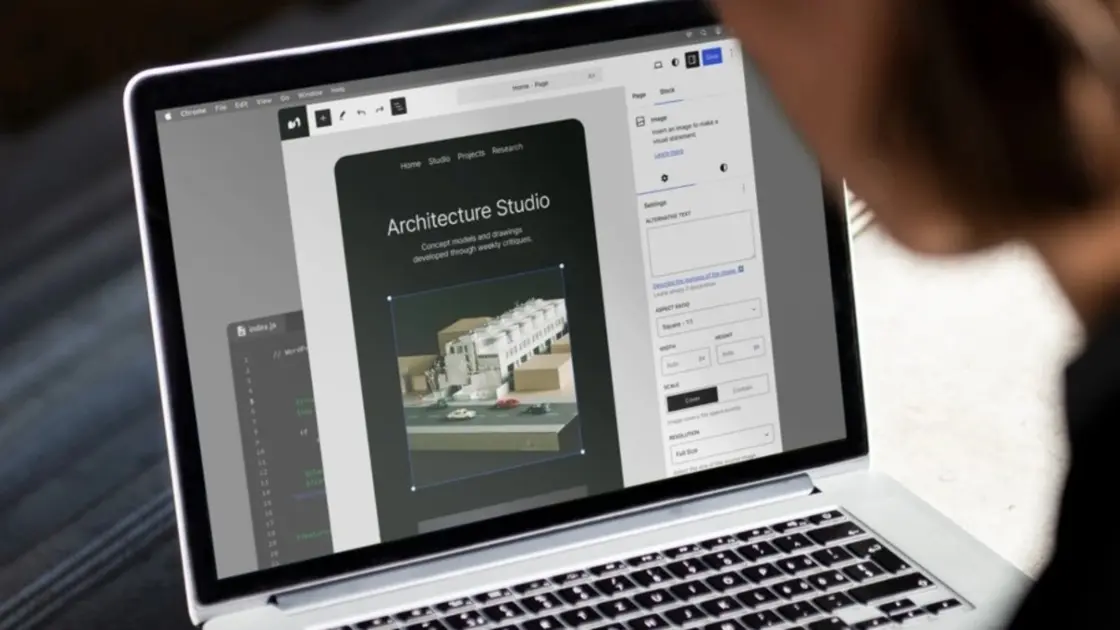1120x630 pixels.
Task: Click the Studio nav link on canvas
Action: (x=439, y=160)
